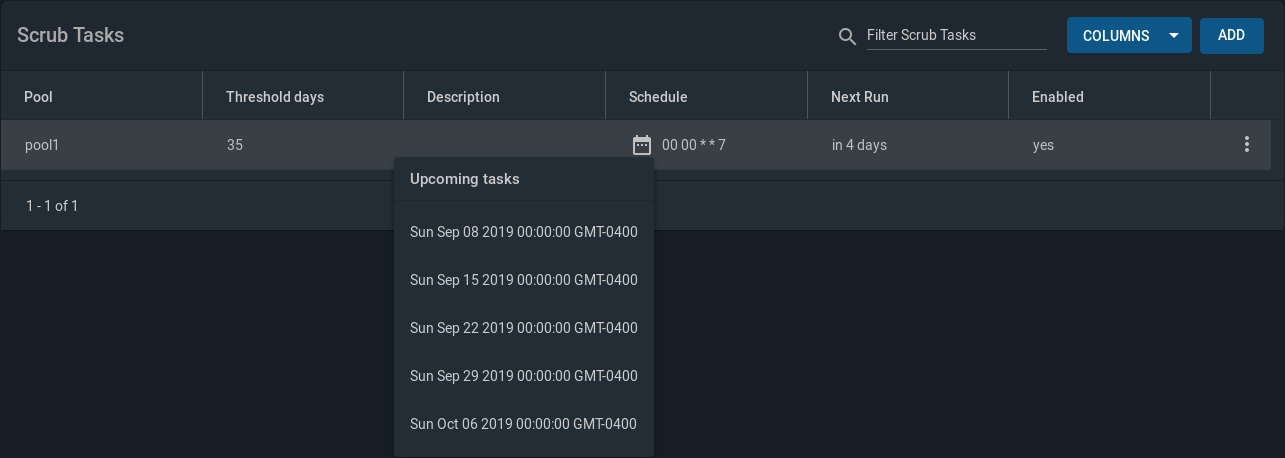Viewport: 1285px width, 458px height.
Task: Type in the Filter Scrub Tasks field
Action: 955,36
